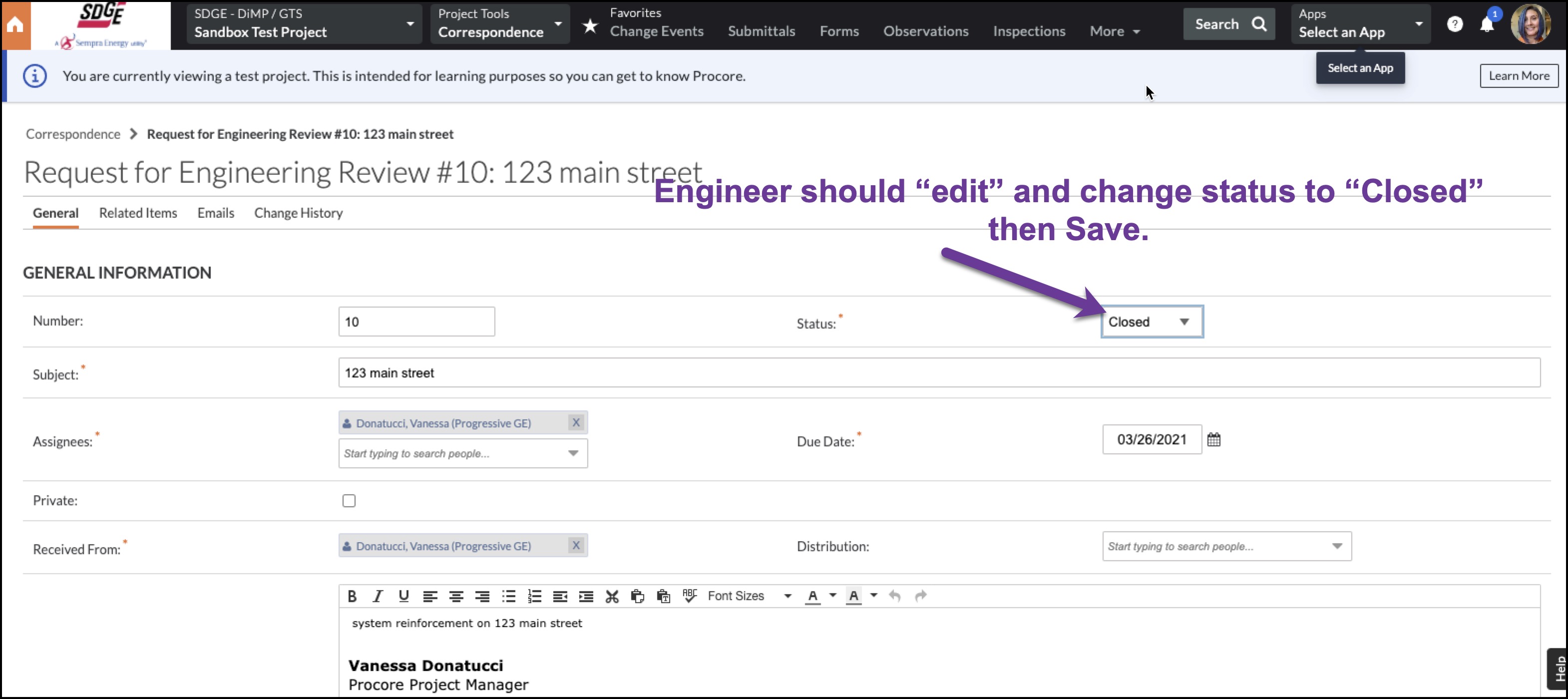Open the Submittals menu item

[761, 31]
